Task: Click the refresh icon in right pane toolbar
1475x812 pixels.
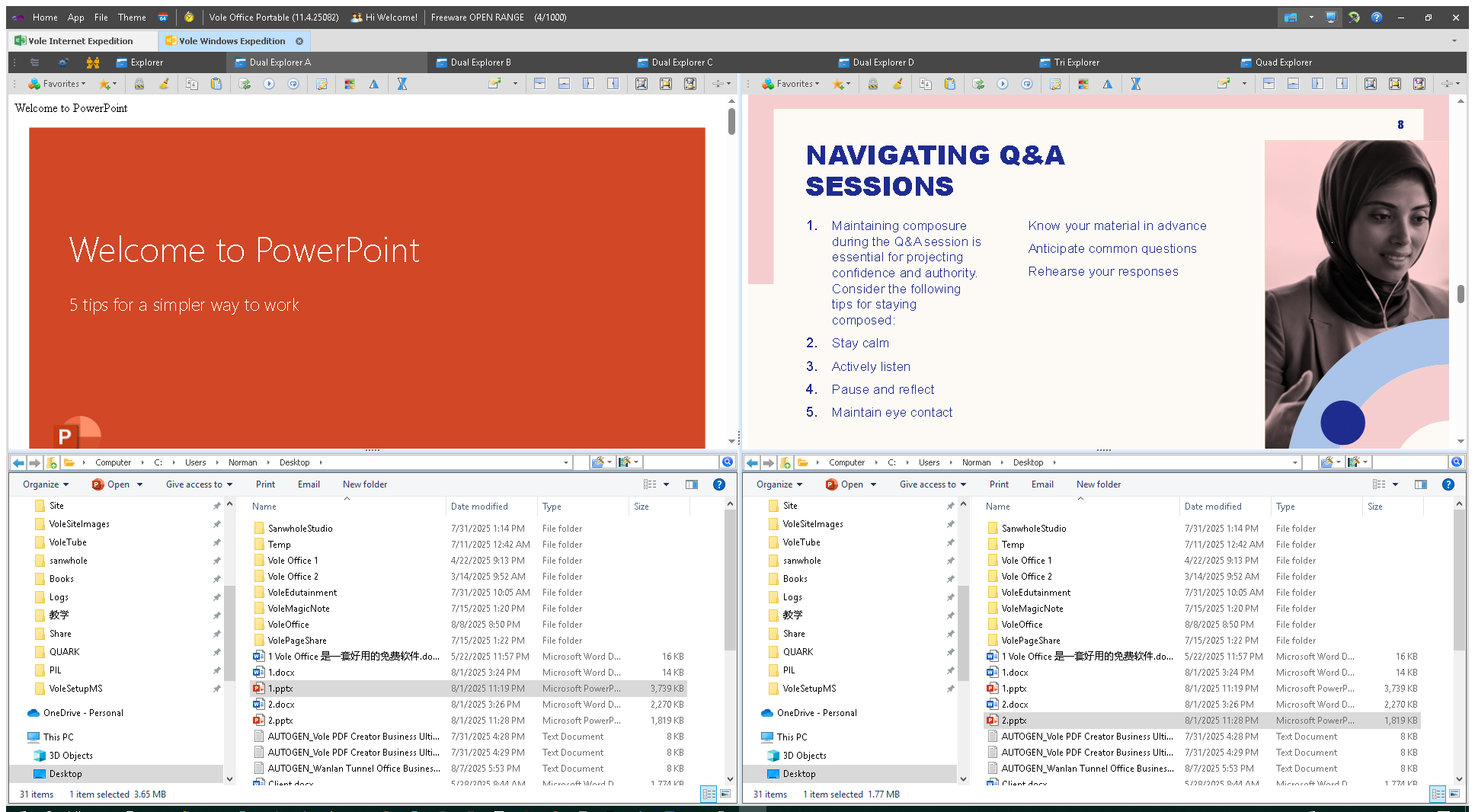Action: [x=978, y=84]
